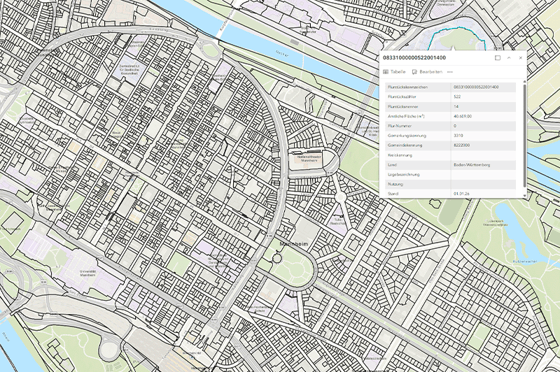Open the Tabelle view from the popup
The image size is (560, 372).
[x=394, y=72]
